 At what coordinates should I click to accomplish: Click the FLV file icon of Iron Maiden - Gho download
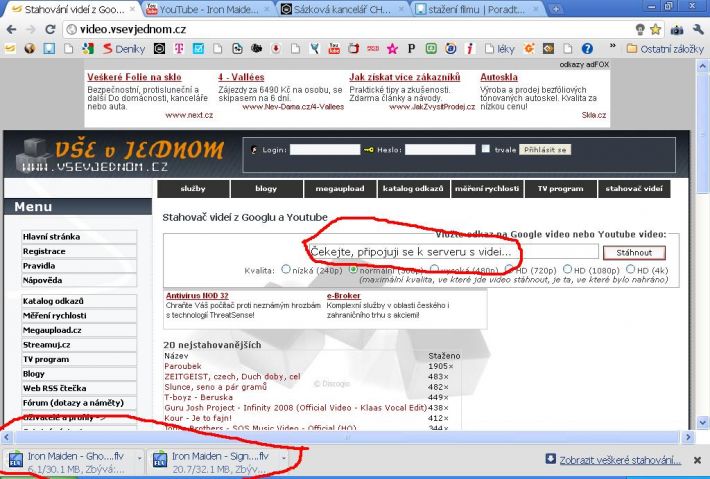click(x=16, y=460)
